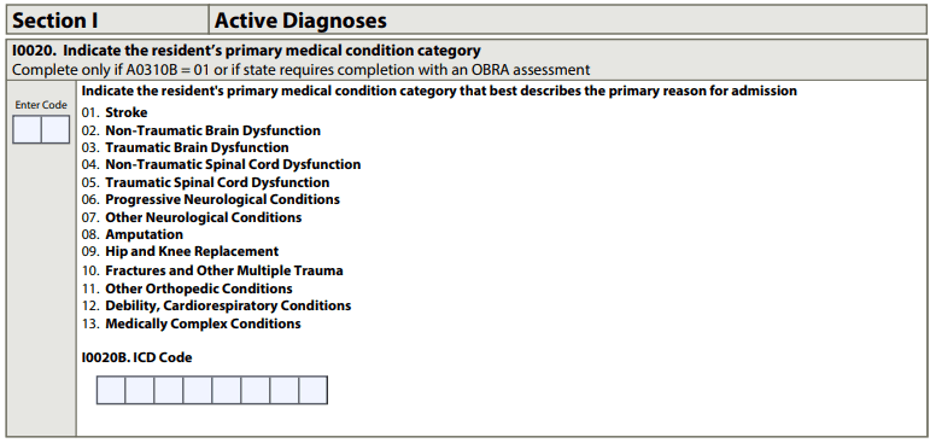936x444 pixels.
Task: Click 06. Progressive Neurological Conditions
Action: 210,200
